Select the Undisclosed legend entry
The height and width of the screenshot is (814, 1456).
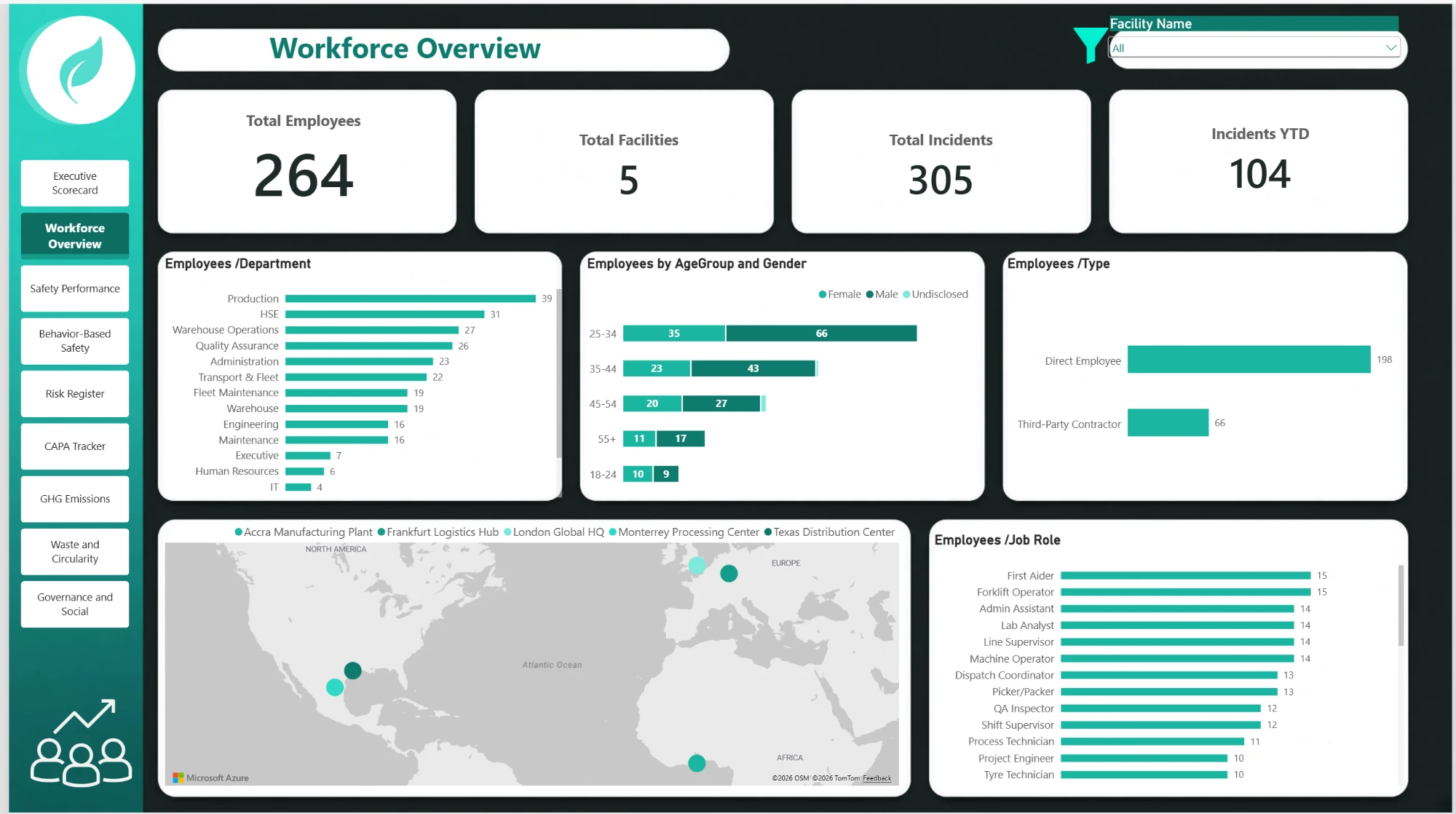tap(935, 294)
